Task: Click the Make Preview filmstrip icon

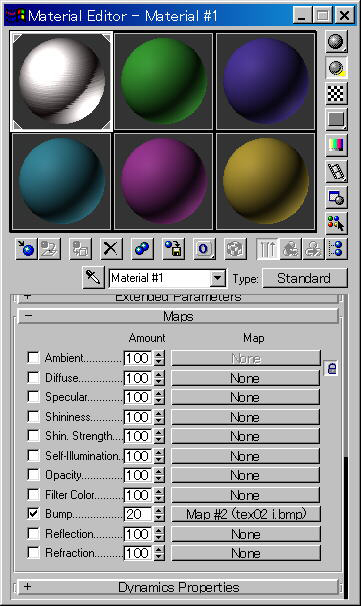Action: [336, 172]
